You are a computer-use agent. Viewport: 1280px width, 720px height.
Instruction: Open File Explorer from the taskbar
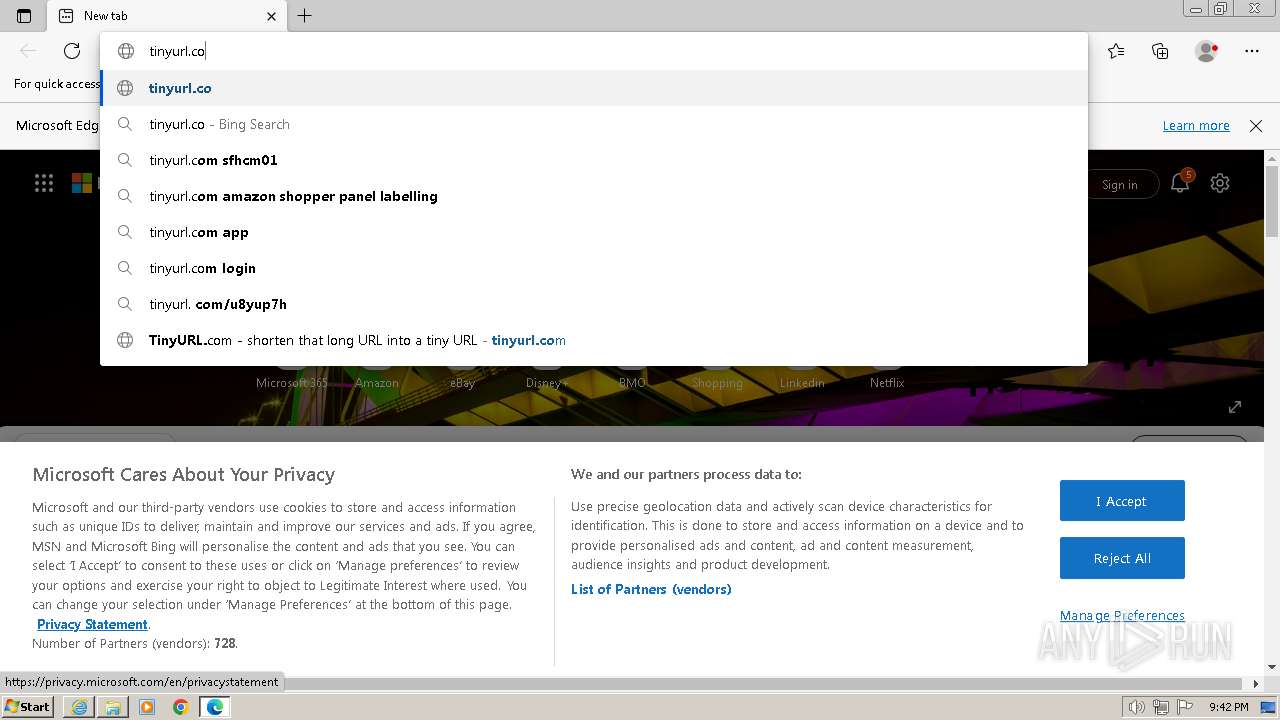coord(113,707)
